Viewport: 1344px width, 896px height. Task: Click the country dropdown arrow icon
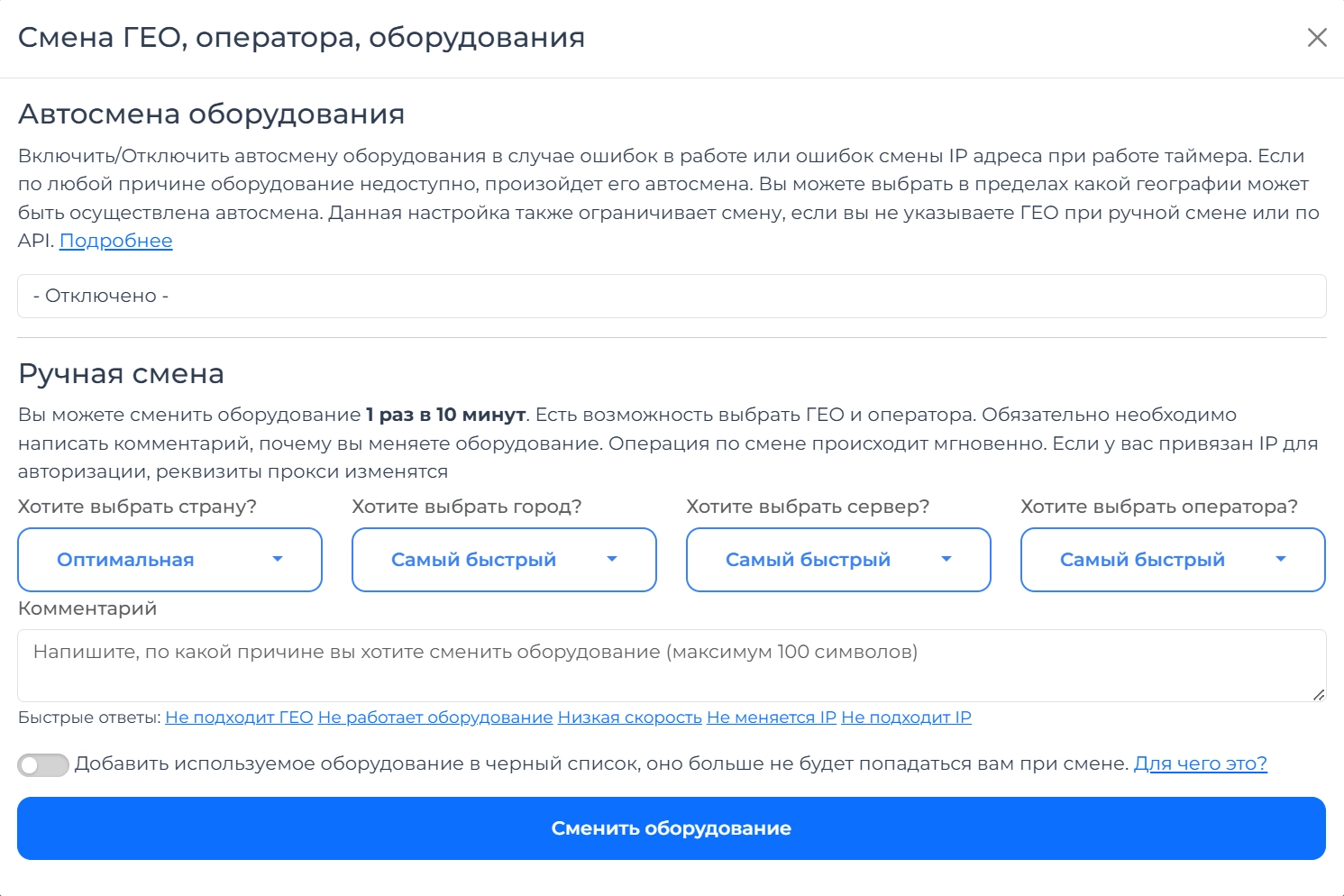(278, 560)
